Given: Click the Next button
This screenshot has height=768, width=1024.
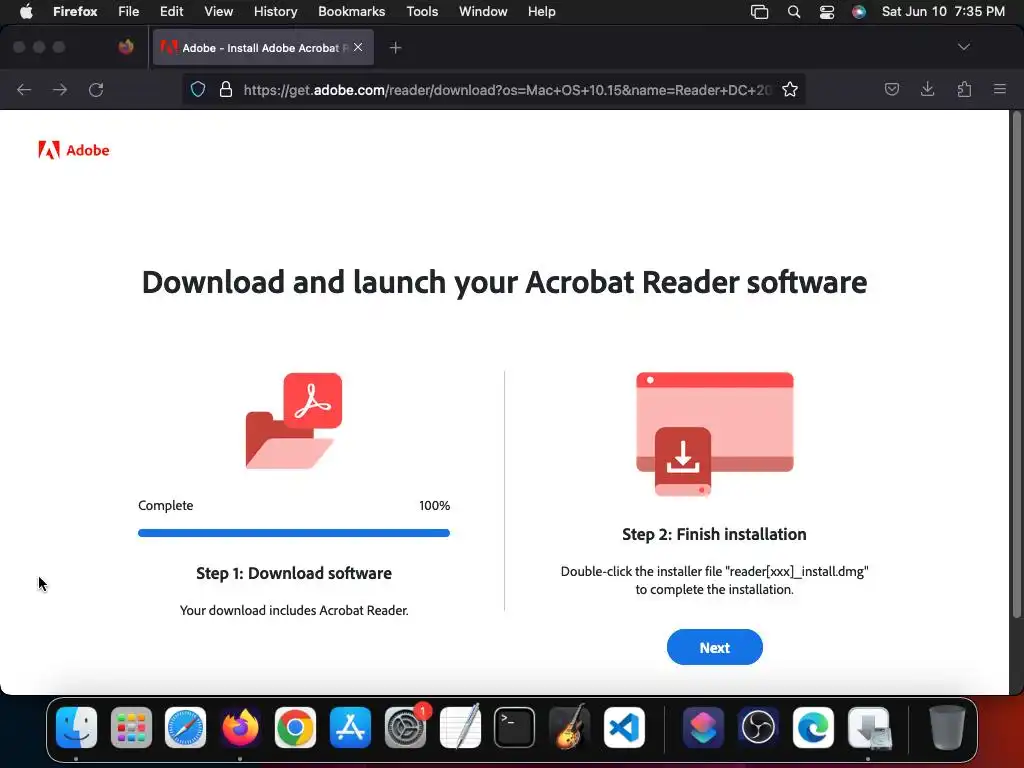Looking at the screenshot, I should (x=714, y=647).
